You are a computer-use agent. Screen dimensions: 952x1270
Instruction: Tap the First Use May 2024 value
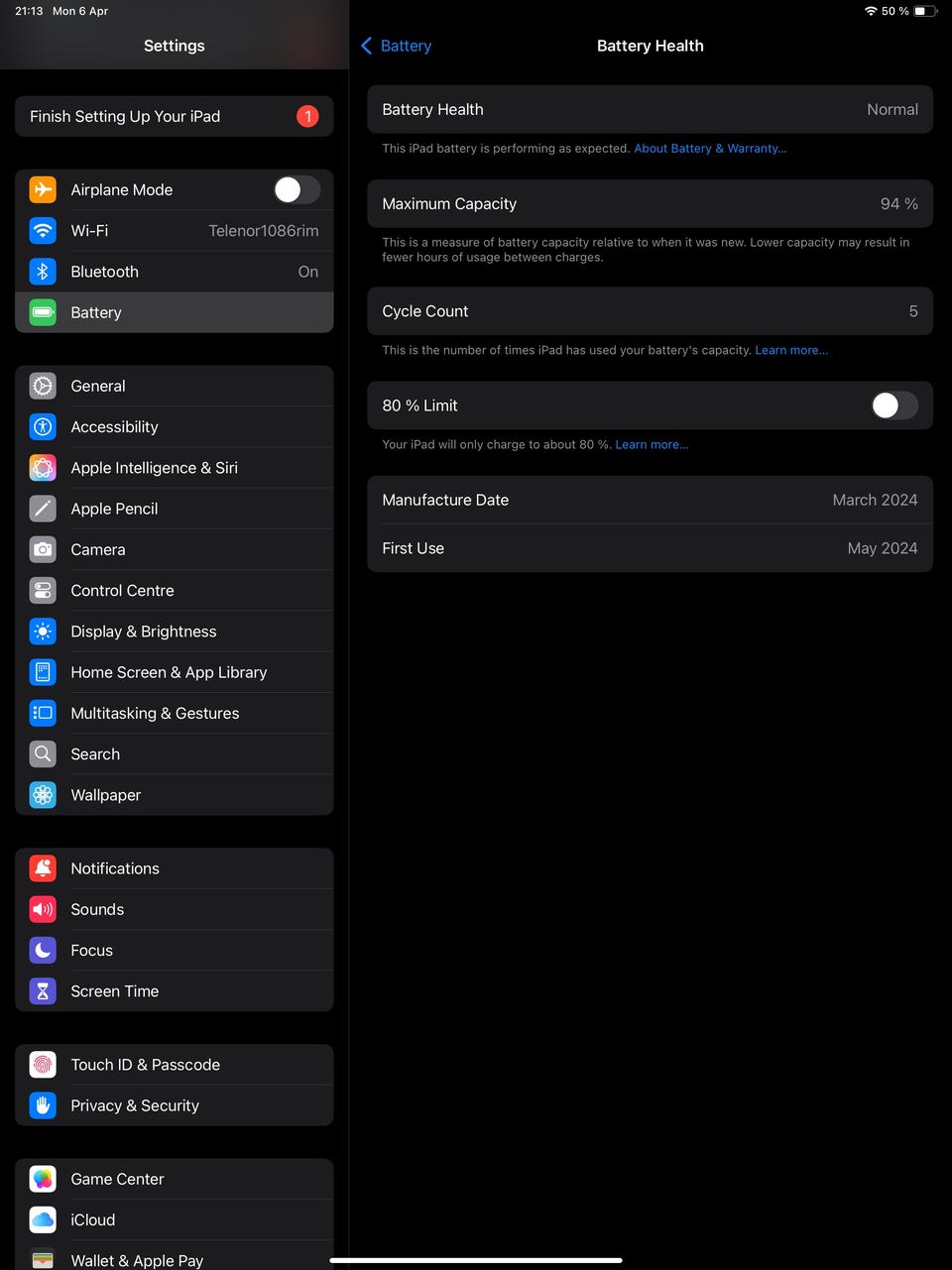(x=883, y=548)
